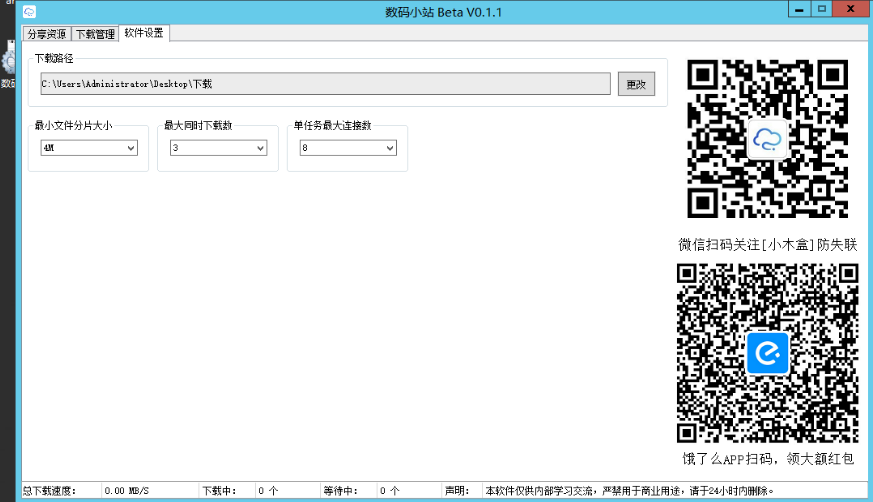873x502 pixels.
Task: Maximize the 数码小站 window
Action: (x=822, y=9)
